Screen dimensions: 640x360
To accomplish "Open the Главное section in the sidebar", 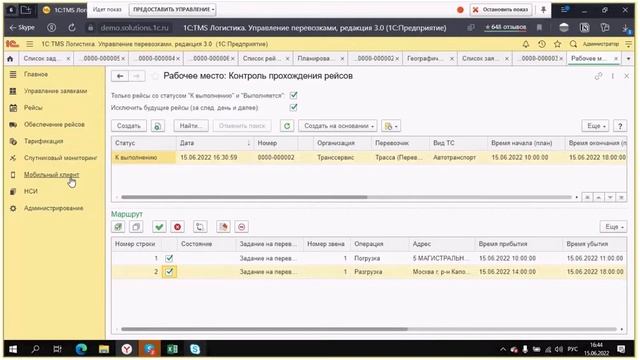I will pyautogui.click(x=36, y=74).
